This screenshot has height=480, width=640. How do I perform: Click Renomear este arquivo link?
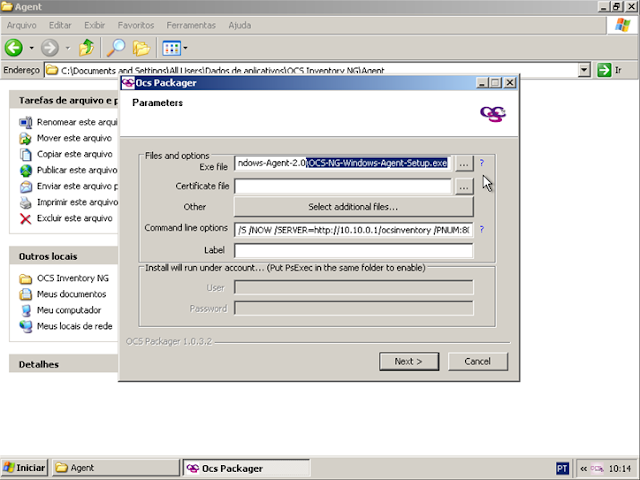point(68,122)
